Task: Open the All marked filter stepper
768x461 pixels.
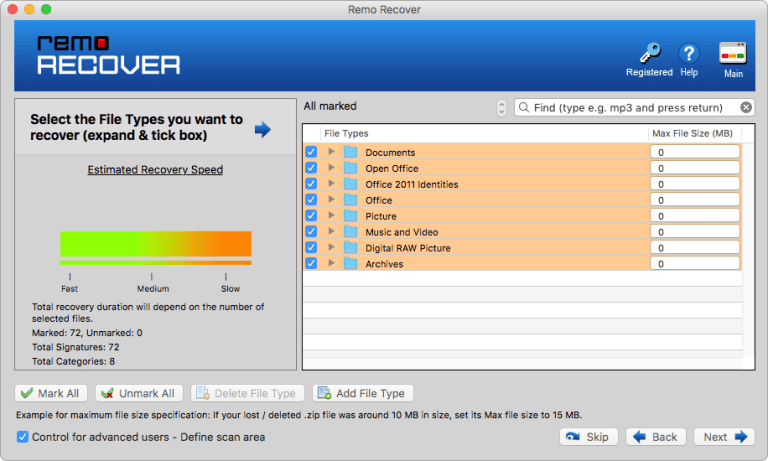Action: [501, 107]
